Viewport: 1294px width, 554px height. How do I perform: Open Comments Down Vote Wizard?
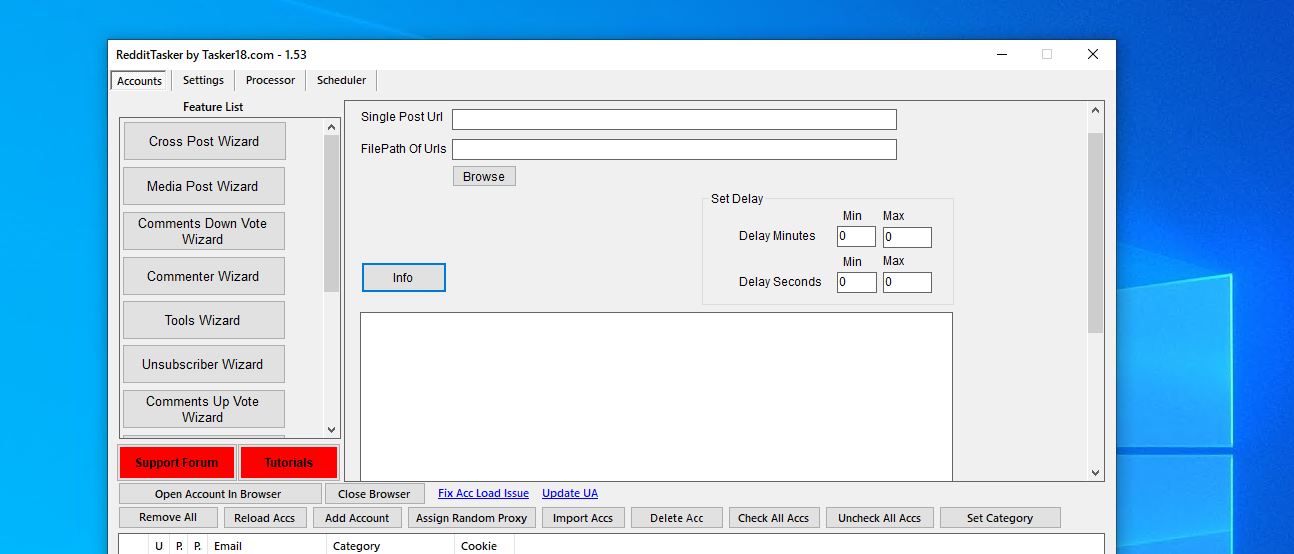[x=204, y=231]
